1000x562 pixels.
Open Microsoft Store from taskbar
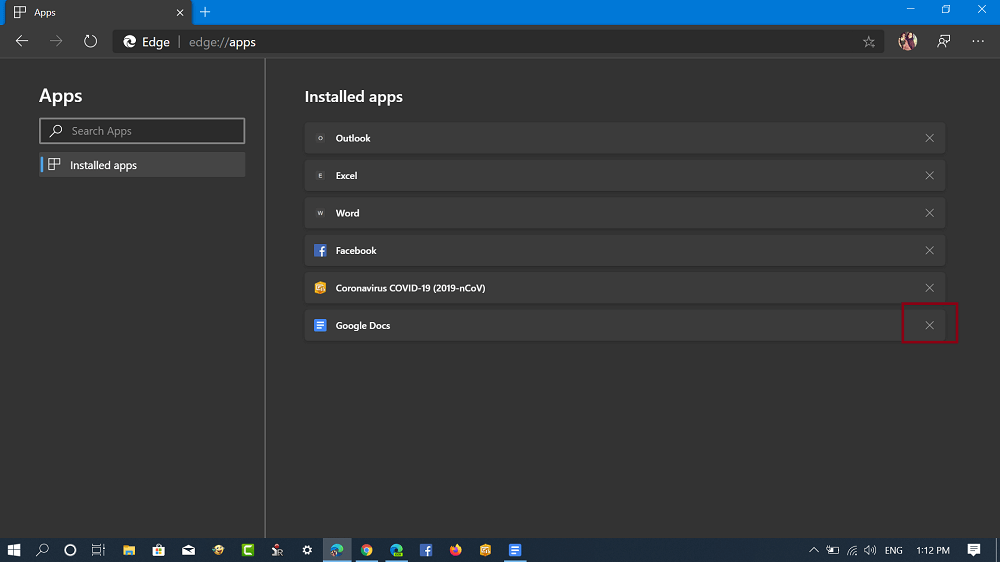(159, 550)
